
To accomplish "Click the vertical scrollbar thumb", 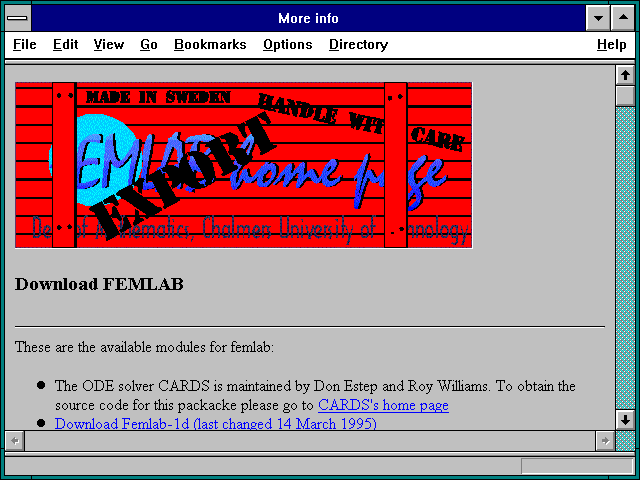I will (x=625, y=96).
